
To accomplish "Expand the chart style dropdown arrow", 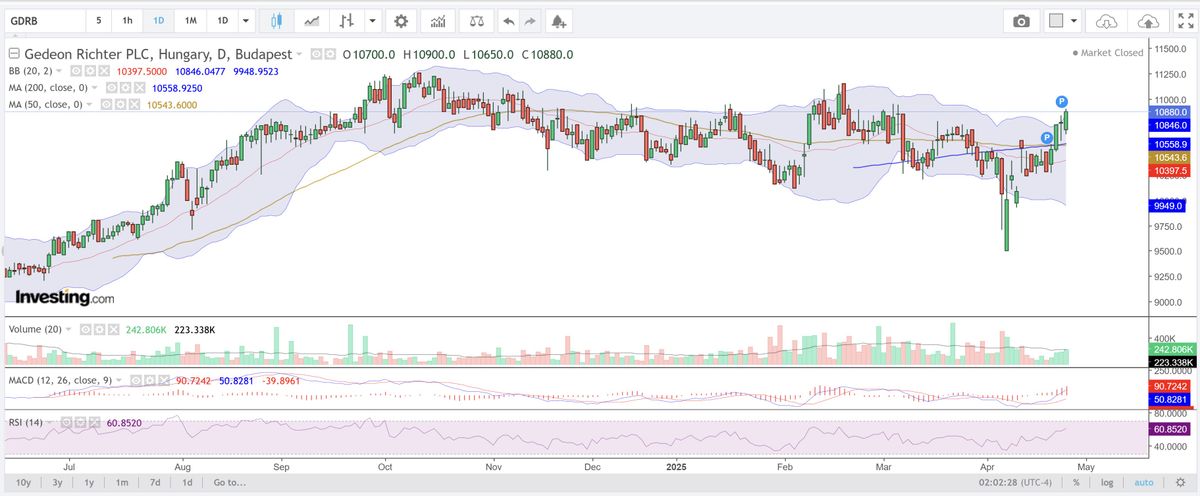I will click(373, 21).
